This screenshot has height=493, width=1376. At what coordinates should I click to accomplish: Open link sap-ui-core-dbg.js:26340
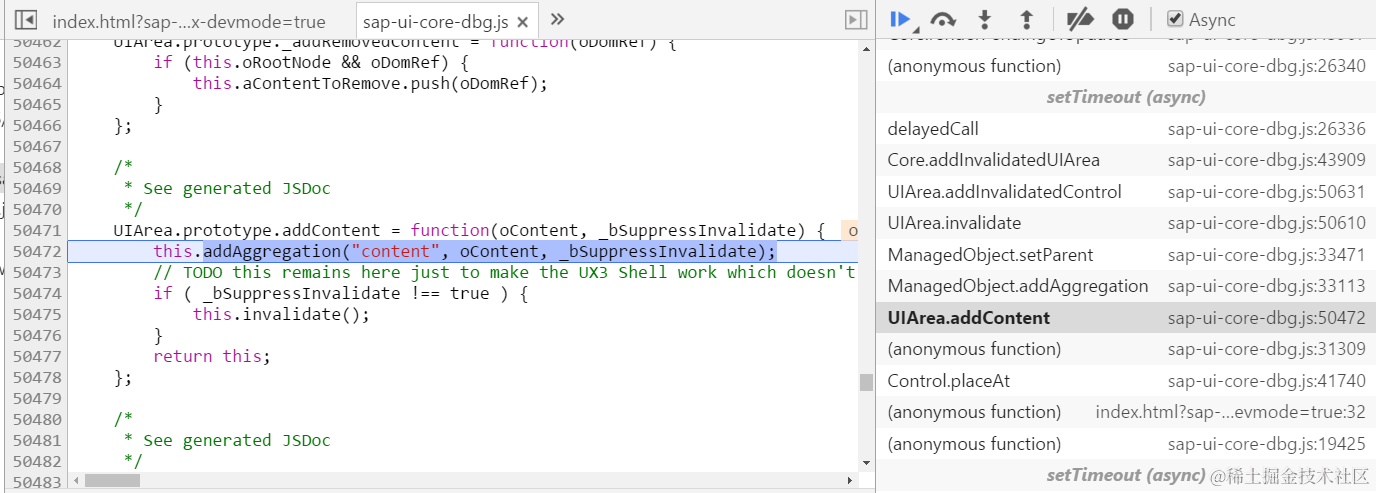point(1266,66)
